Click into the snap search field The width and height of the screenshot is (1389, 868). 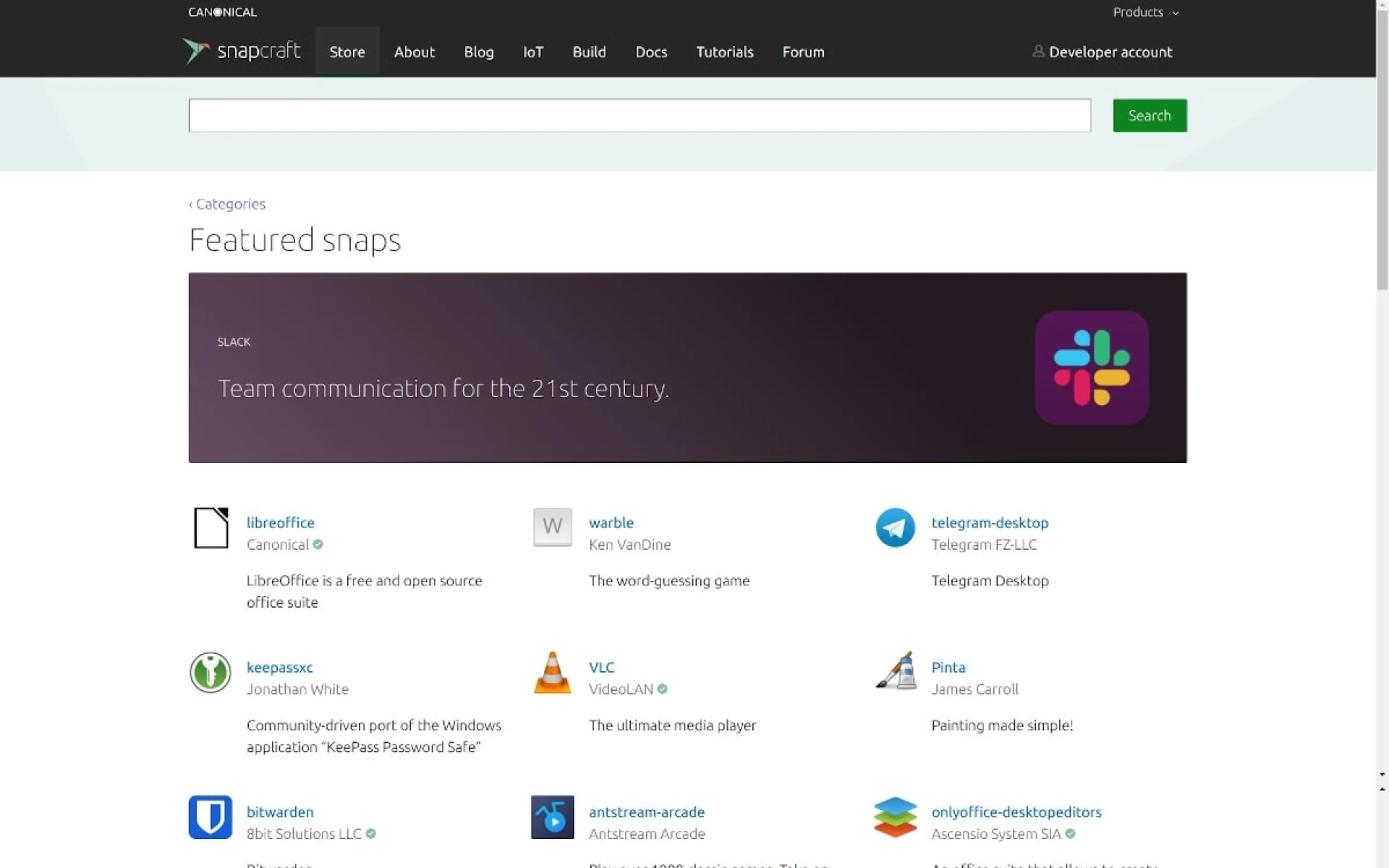coord(639,116)
